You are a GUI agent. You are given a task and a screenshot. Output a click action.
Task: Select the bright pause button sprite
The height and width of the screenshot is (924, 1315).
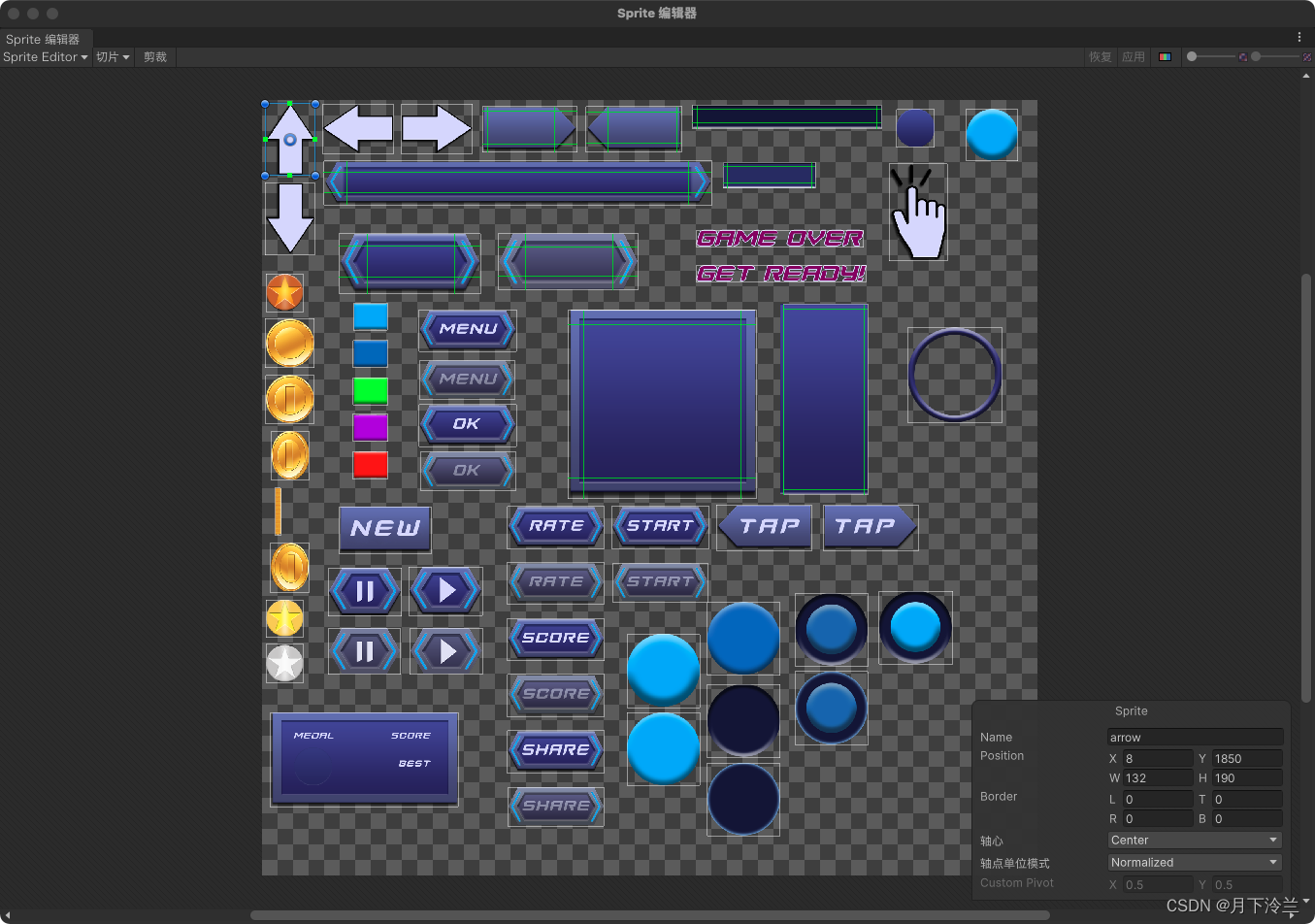tap(364, 591)
